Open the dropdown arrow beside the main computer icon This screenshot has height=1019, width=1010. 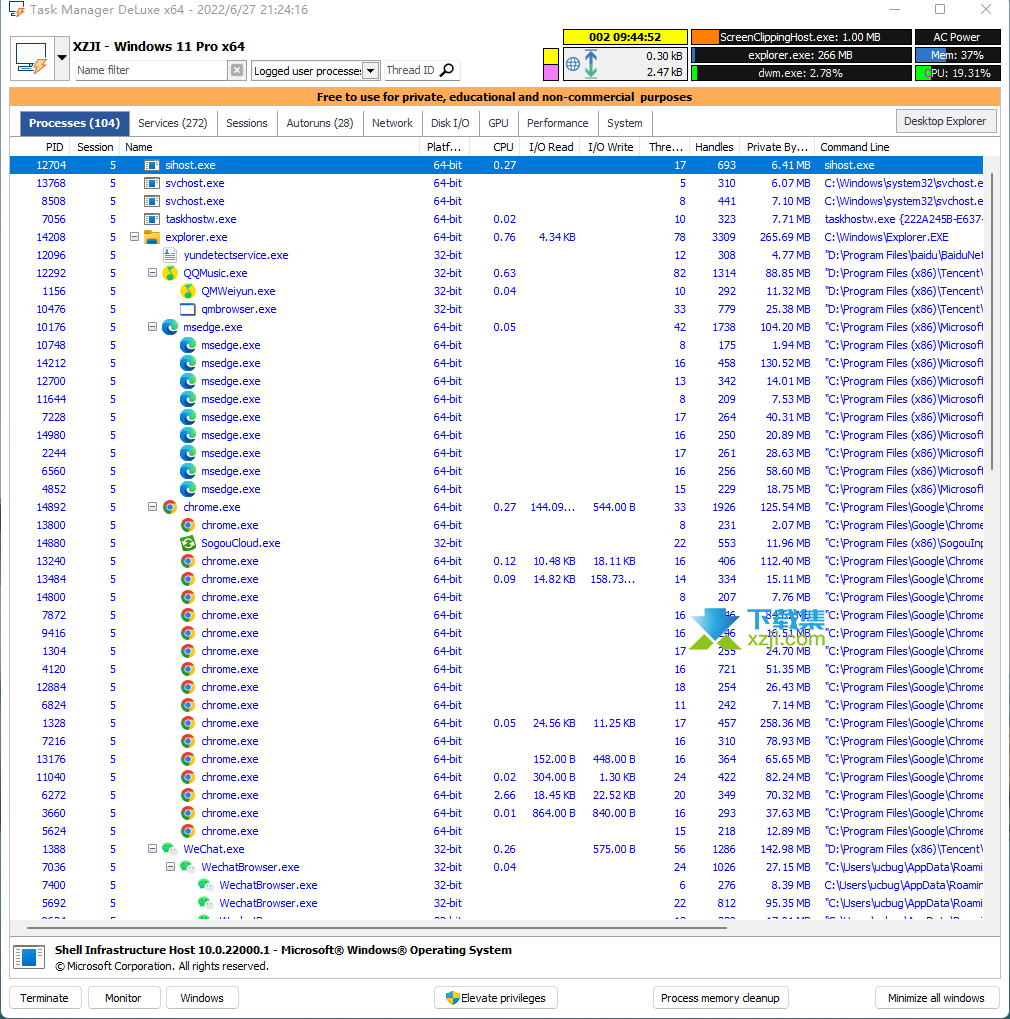[62, 58]
